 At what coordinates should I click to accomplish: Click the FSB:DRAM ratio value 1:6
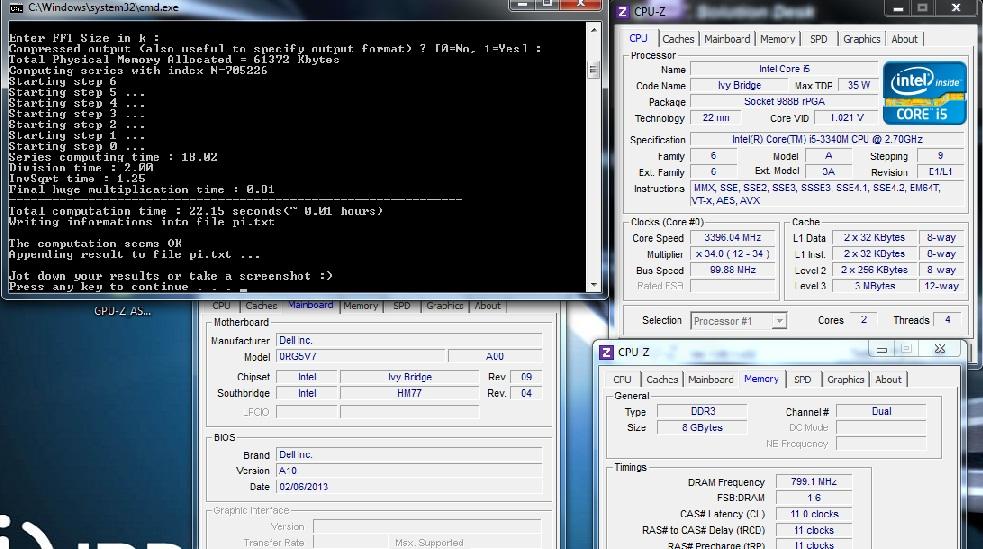pos(814,498)
